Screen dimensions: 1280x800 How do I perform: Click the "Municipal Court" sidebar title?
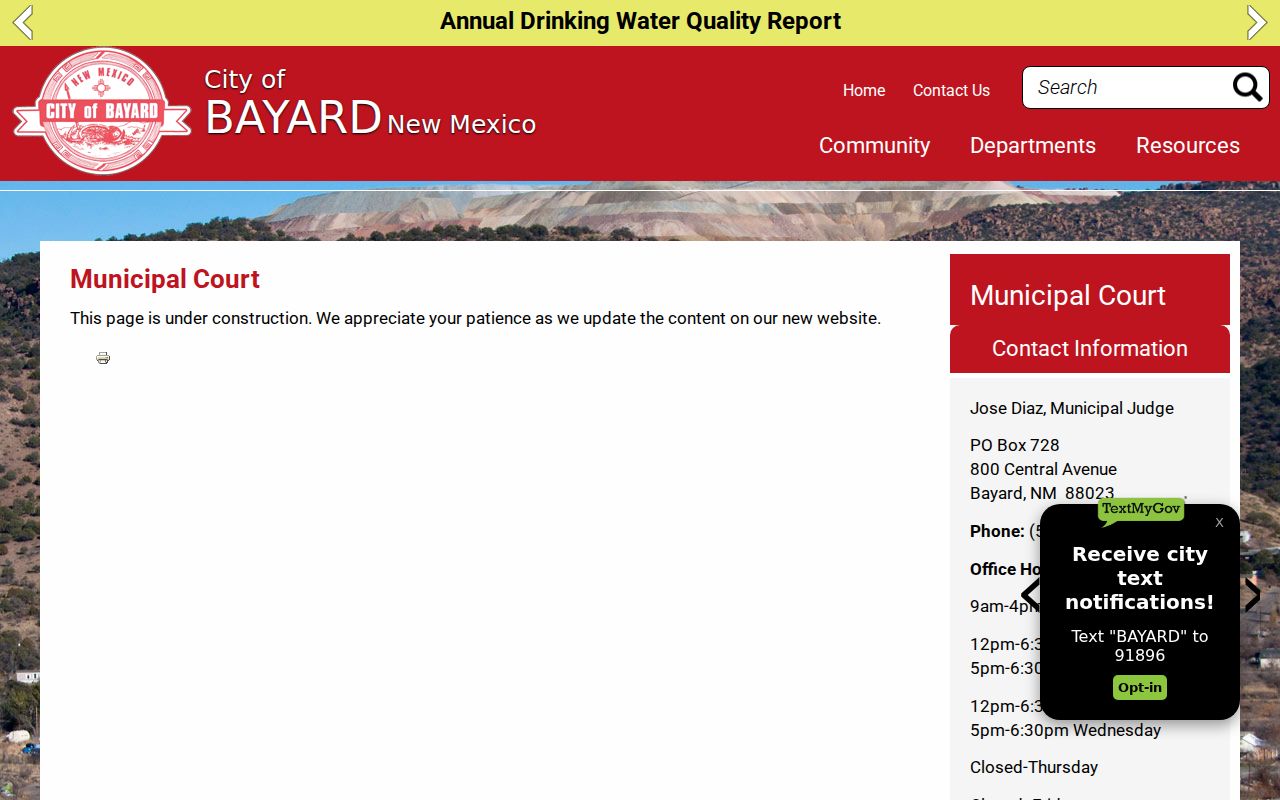tap(1068, 295)
